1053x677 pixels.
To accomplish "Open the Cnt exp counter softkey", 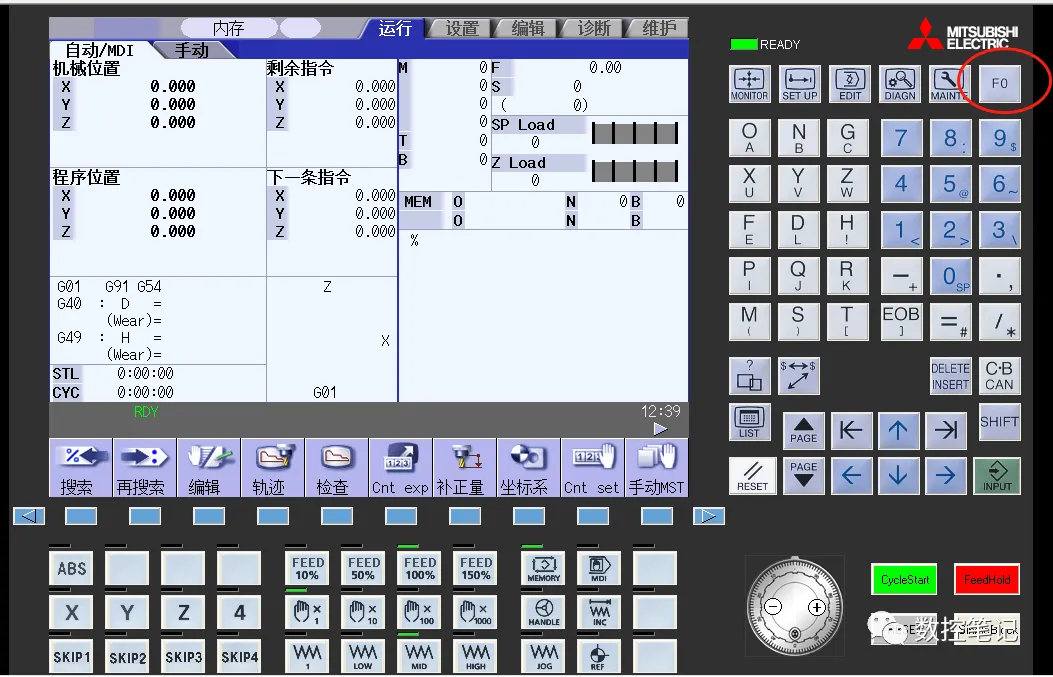I will pyautogui.click(x=400, y=468).
